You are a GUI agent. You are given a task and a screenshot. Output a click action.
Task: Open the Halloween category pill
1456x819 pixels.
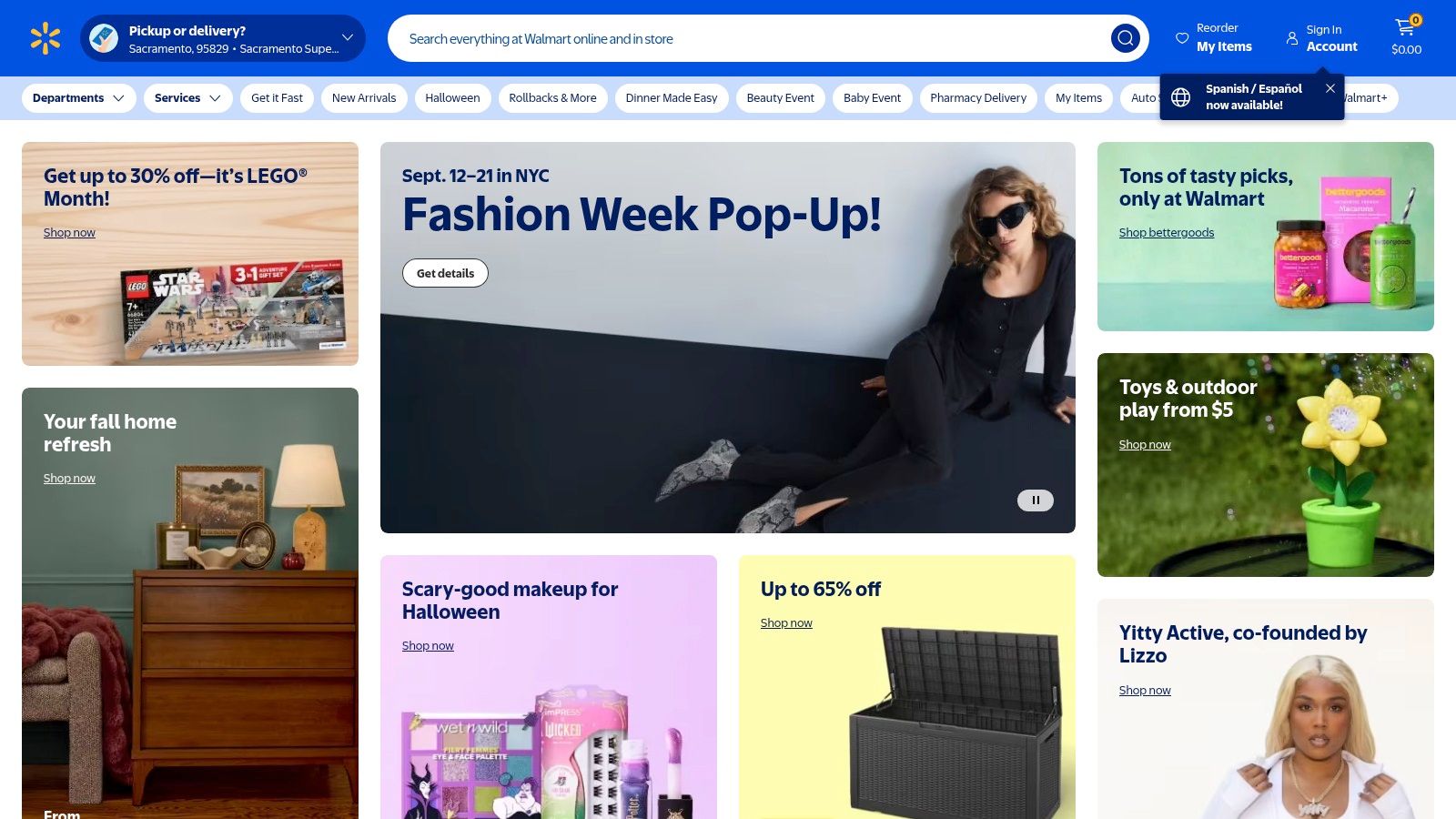point(452,98)
